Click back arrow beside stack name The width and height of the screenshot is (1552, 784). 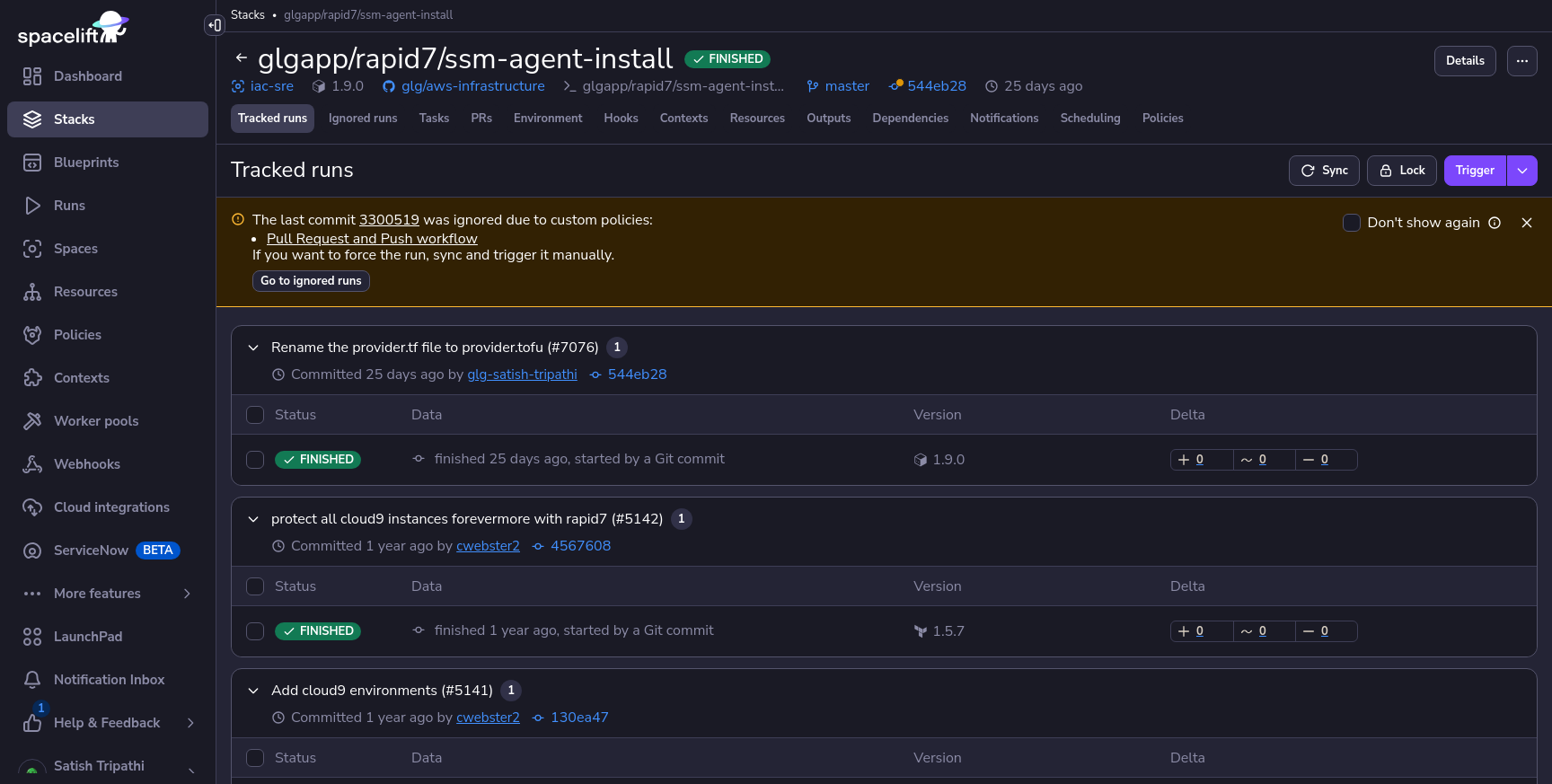[241, 58]
